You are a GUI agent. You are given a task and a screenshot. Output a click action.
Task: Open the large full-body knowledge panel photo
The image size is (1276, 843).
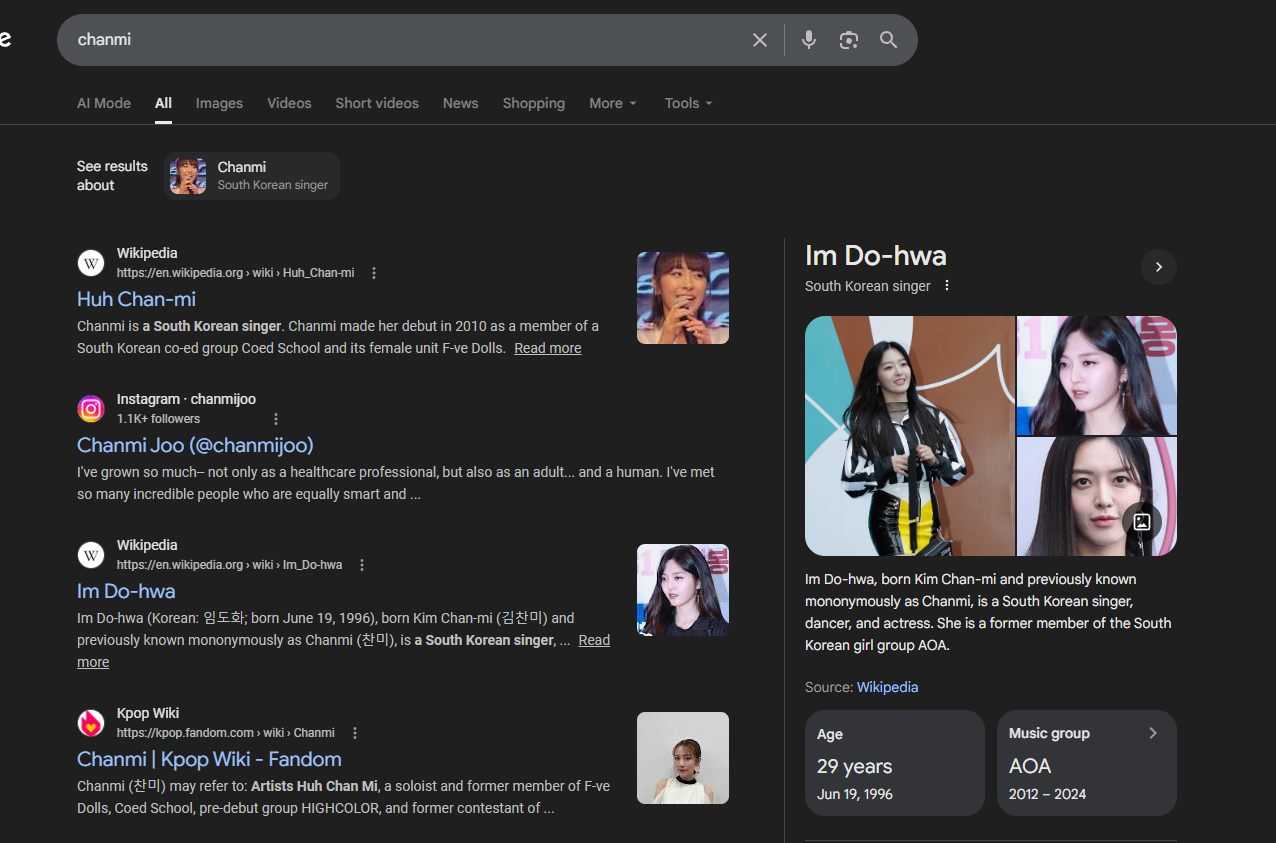coord(910,436)
